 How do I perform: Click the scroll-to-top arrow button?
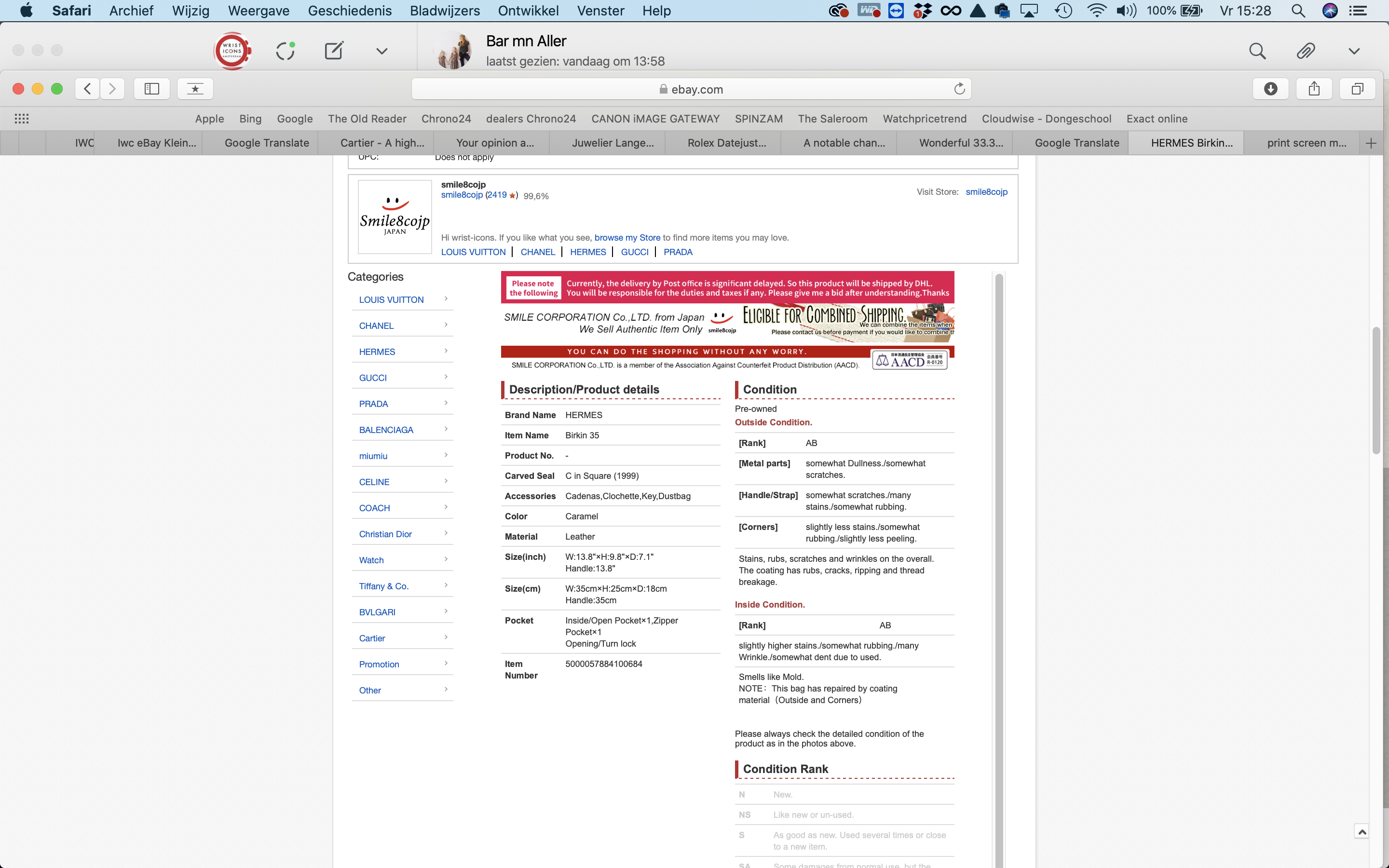1362,831
